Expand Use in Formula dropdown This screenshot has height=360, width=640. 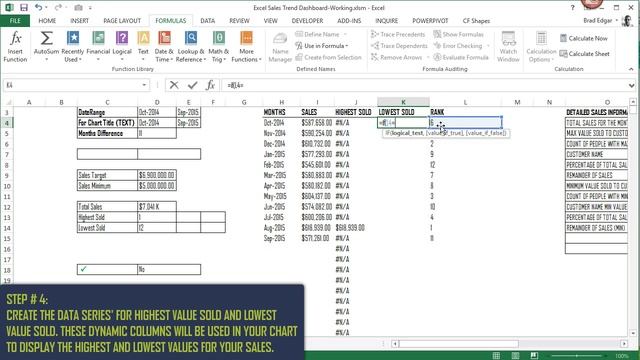point(347,46)
